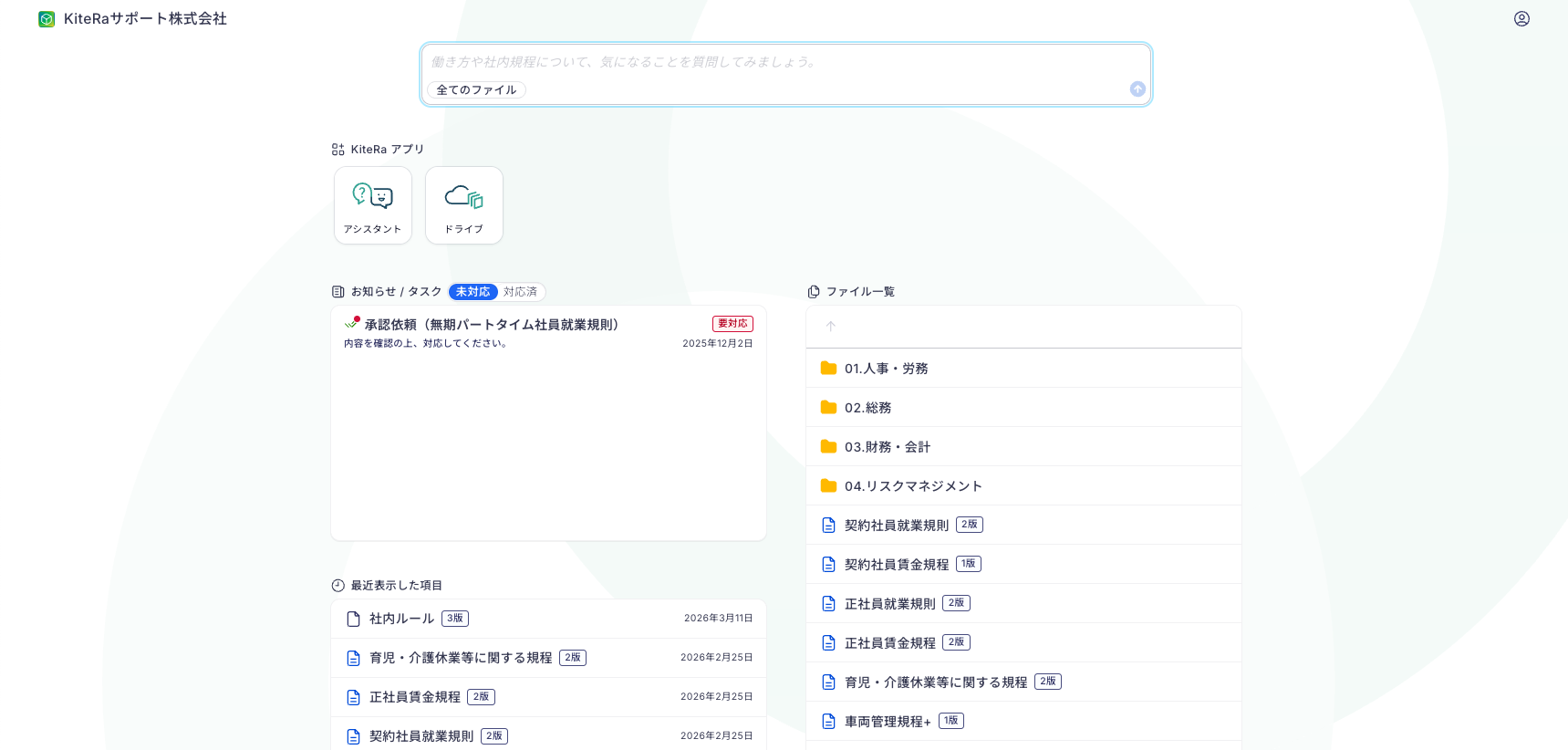Open the Assistant app icon
The image size is (1568, 750).
tap(372, 205)
